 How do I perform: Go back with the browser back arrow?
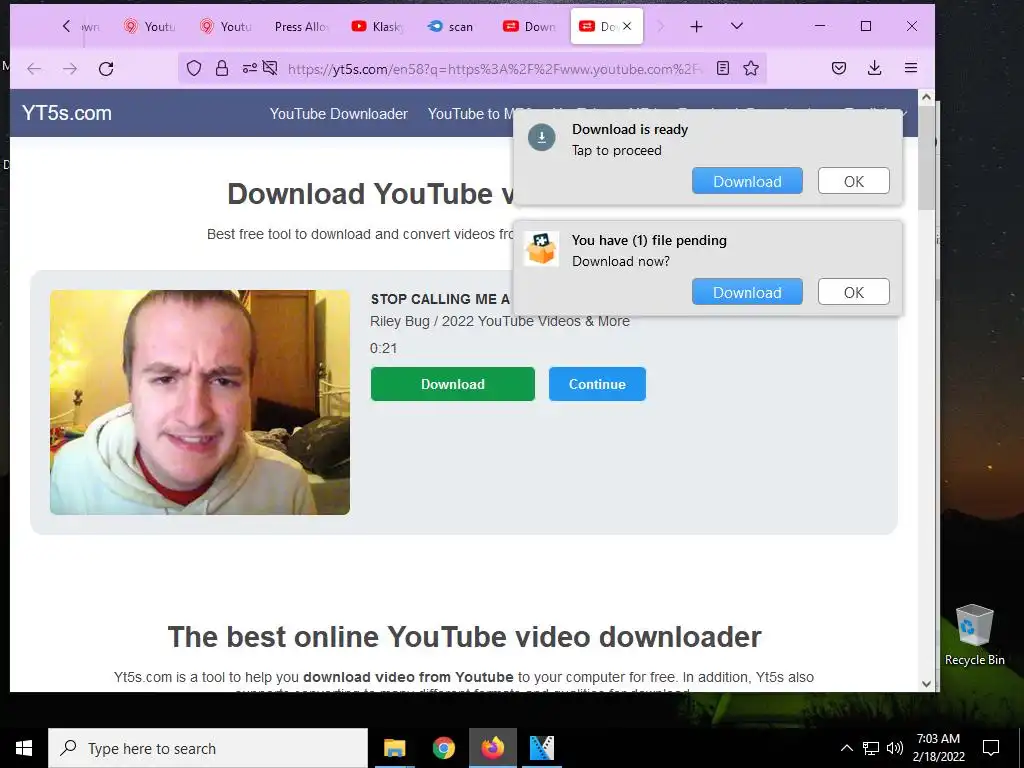[34, 69]
